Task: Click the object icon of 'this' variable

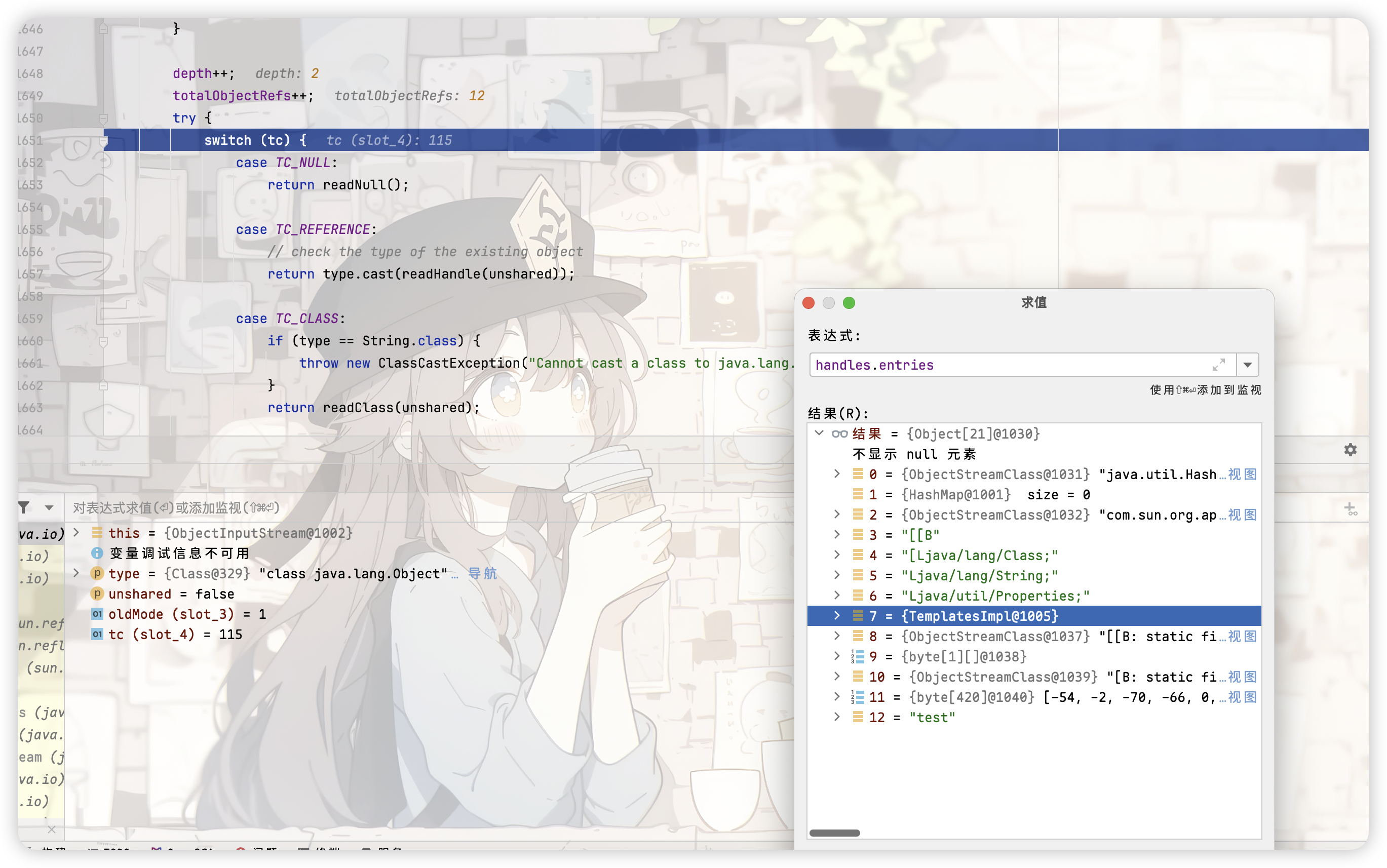Action: point(97,533)
